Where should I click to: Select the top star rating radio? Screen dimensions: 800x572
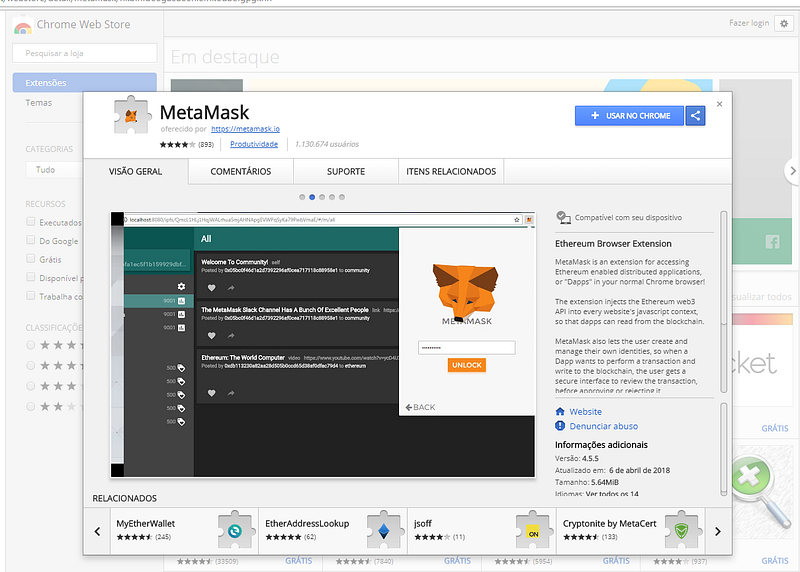31,345
